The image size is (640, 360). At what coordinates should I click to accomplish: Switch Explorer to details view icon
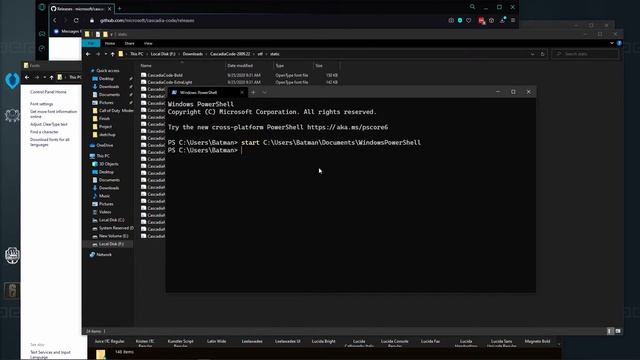click(610, 331)
